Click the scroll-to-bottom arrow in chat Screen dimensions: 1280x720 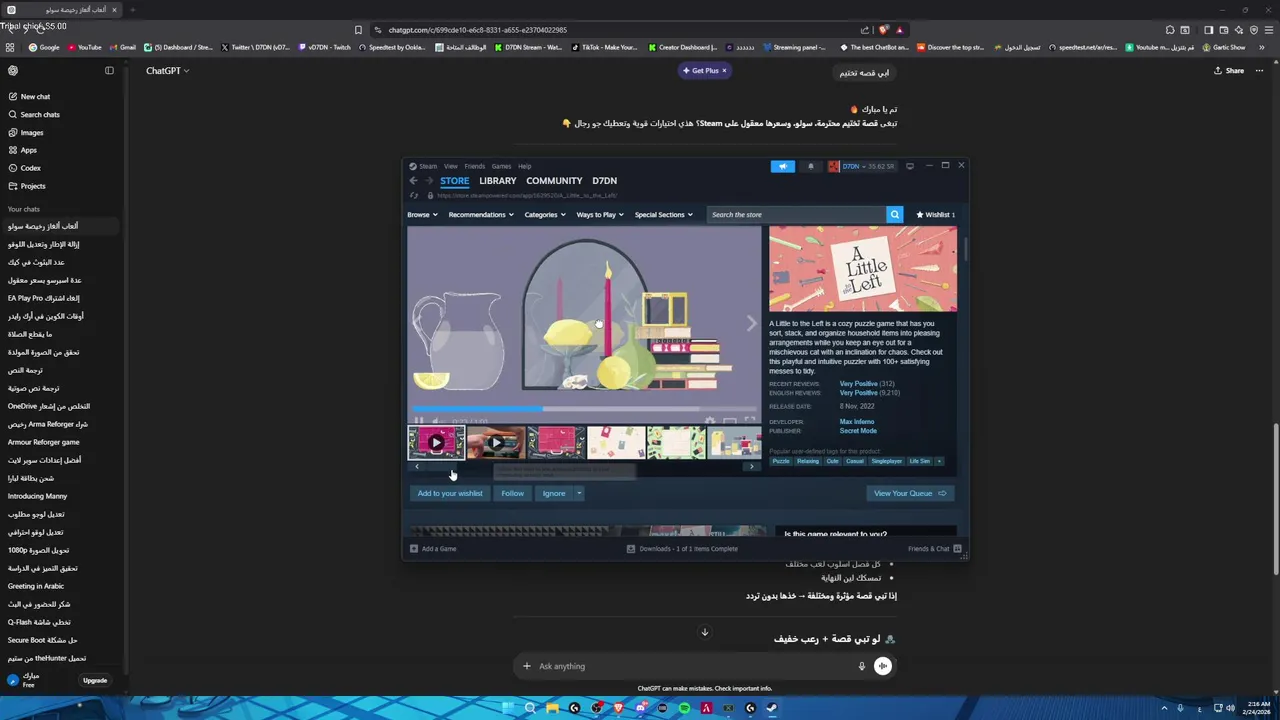(704, 632)
